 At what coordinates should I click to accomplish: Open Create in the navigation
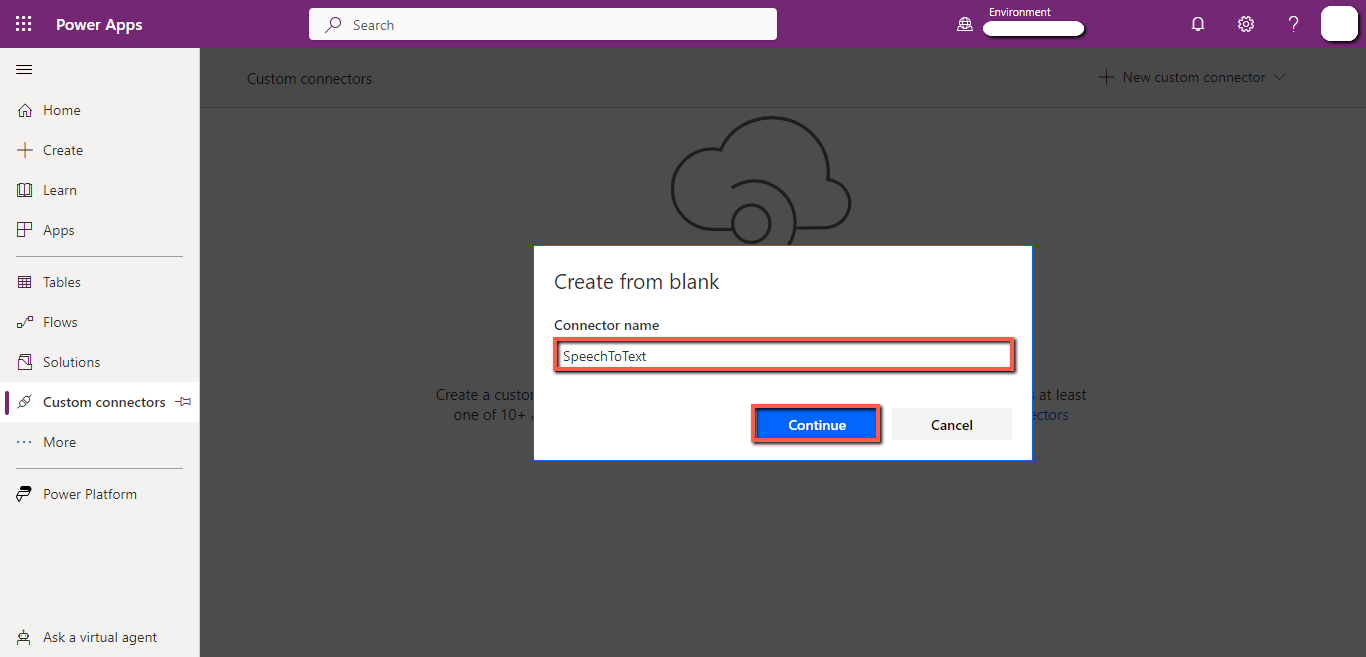click(63, 150)
